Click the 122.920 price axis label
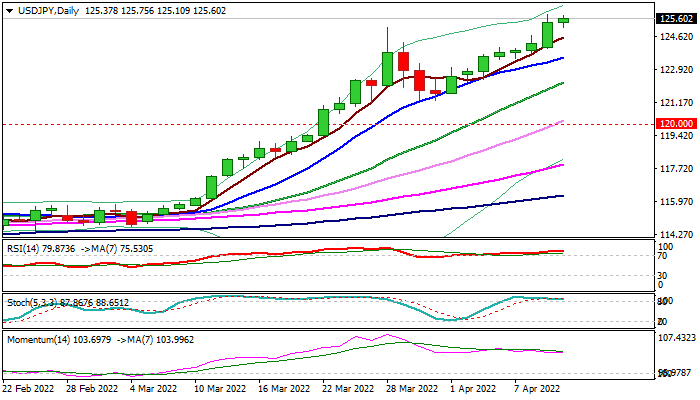This screenshot has width=700, height=400. (676, 70)
